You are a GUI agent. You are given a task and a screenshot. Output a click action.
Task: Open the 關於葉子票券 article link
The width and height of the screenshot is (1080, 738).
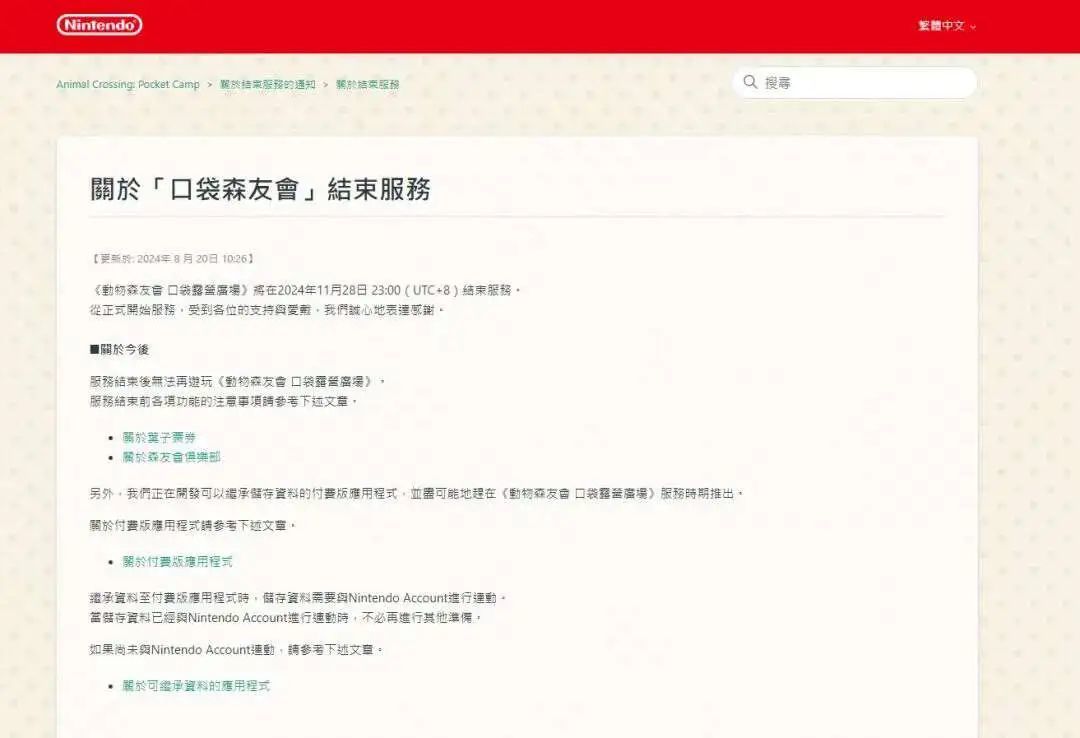(159, 437)
